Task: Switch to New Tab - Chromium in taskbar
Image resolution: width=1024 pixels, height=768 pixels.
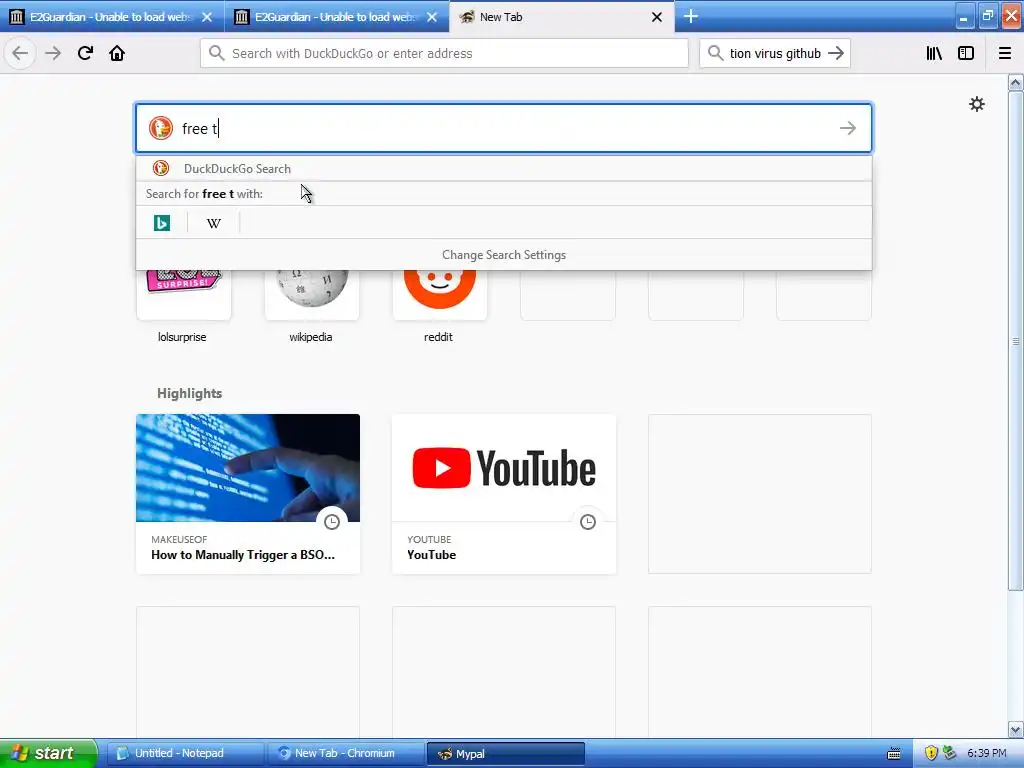Action: 345,753
